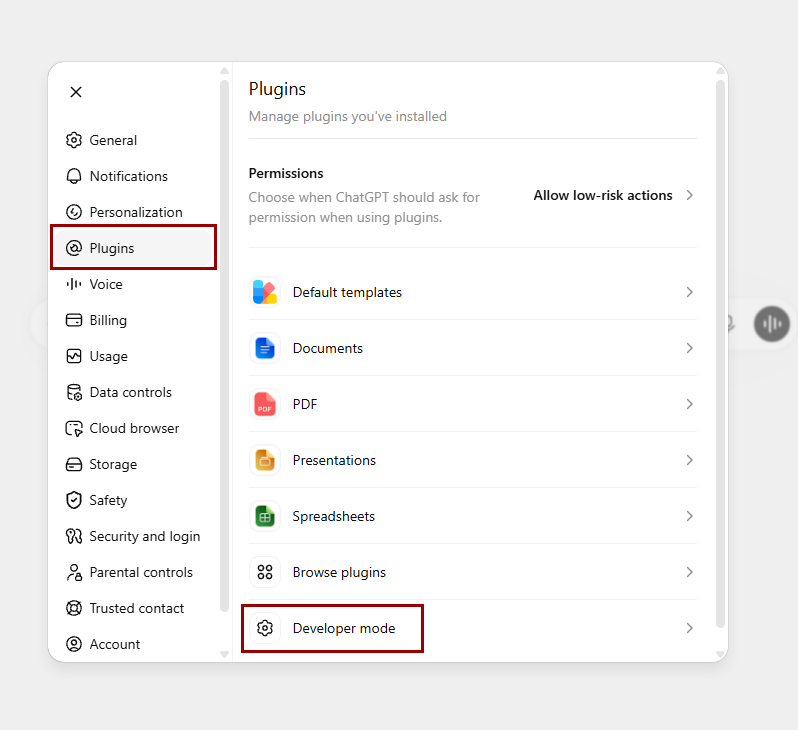
Task: Click the Storage drive icon
Action: 74,464
